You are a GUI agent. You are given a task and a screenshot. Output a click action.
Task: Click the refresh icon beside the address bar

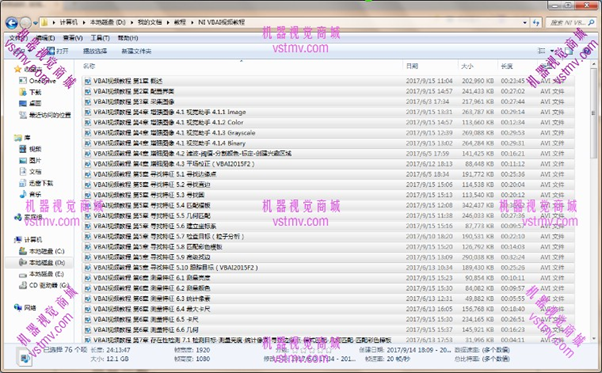[536, 23]
